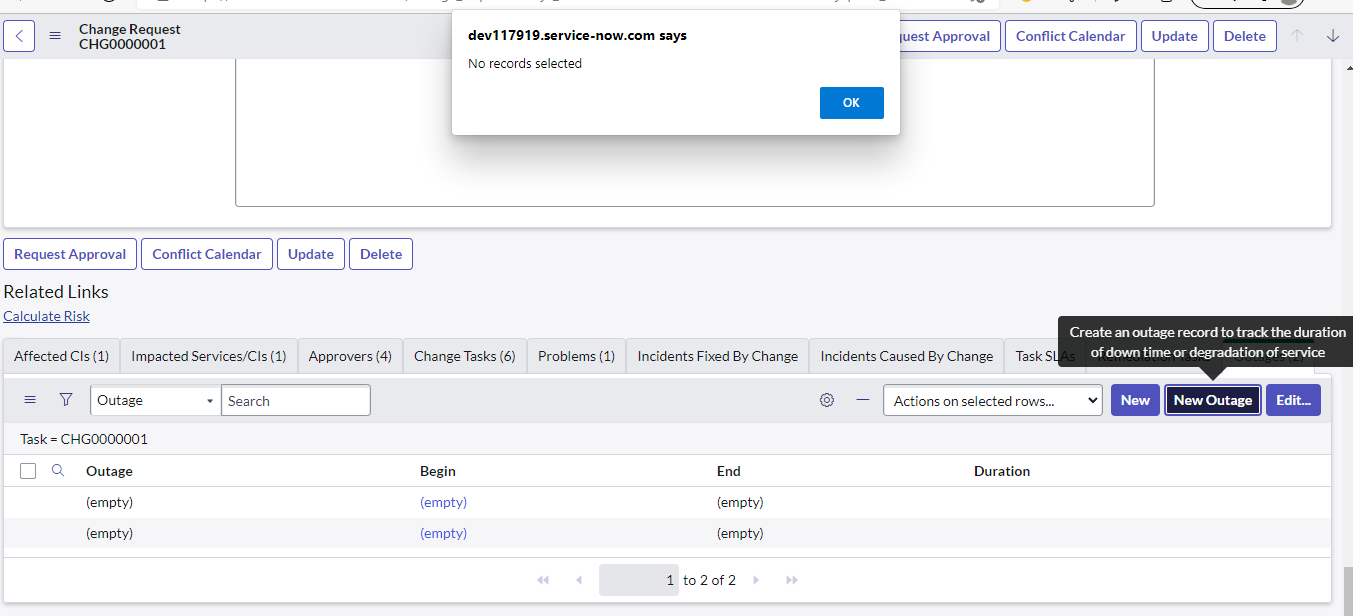This screenshot has height=616, width=1353.
Task: Collapse the list with the minus icon
Action: tap(862, 400)
